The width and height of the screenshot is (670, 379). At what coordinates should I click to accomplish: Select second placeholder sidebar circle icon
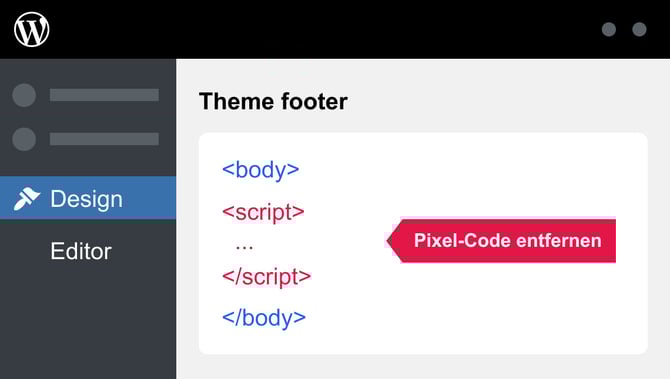[x=24, y=139]
